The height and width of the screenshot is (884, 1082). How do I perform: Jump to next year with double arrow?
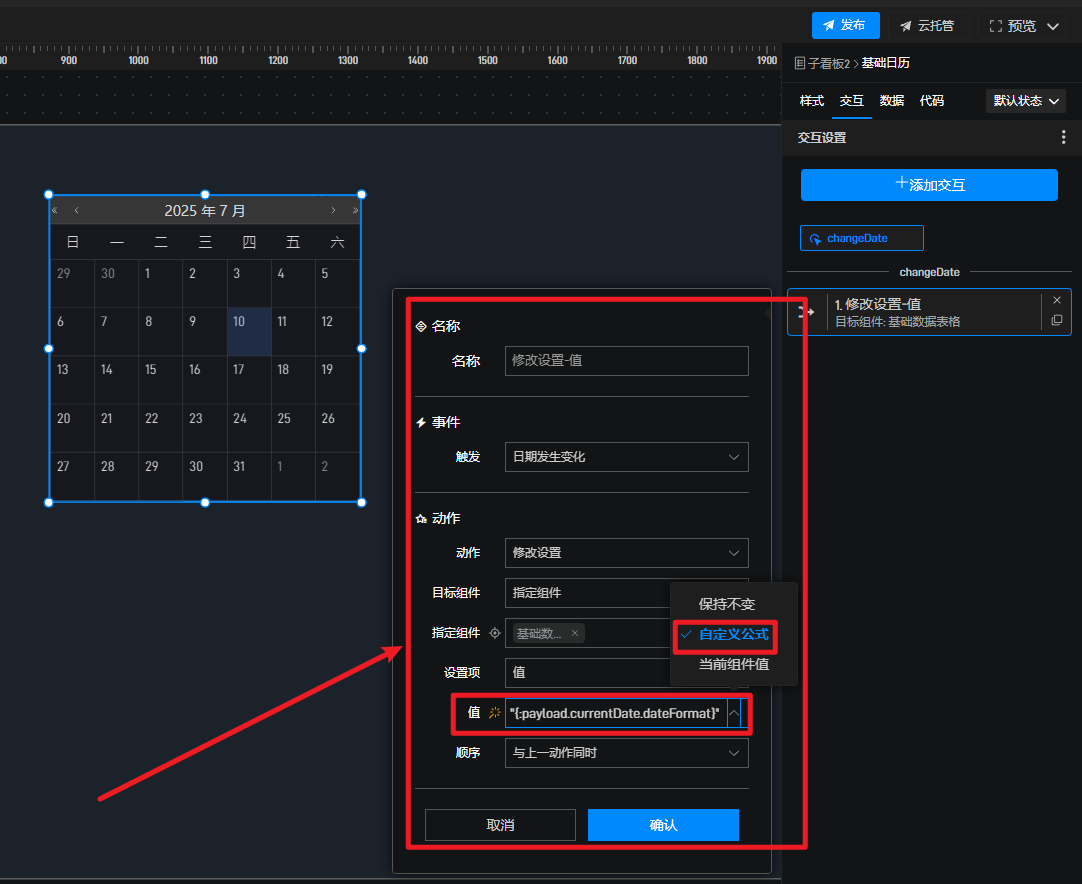tap(355, 211)
